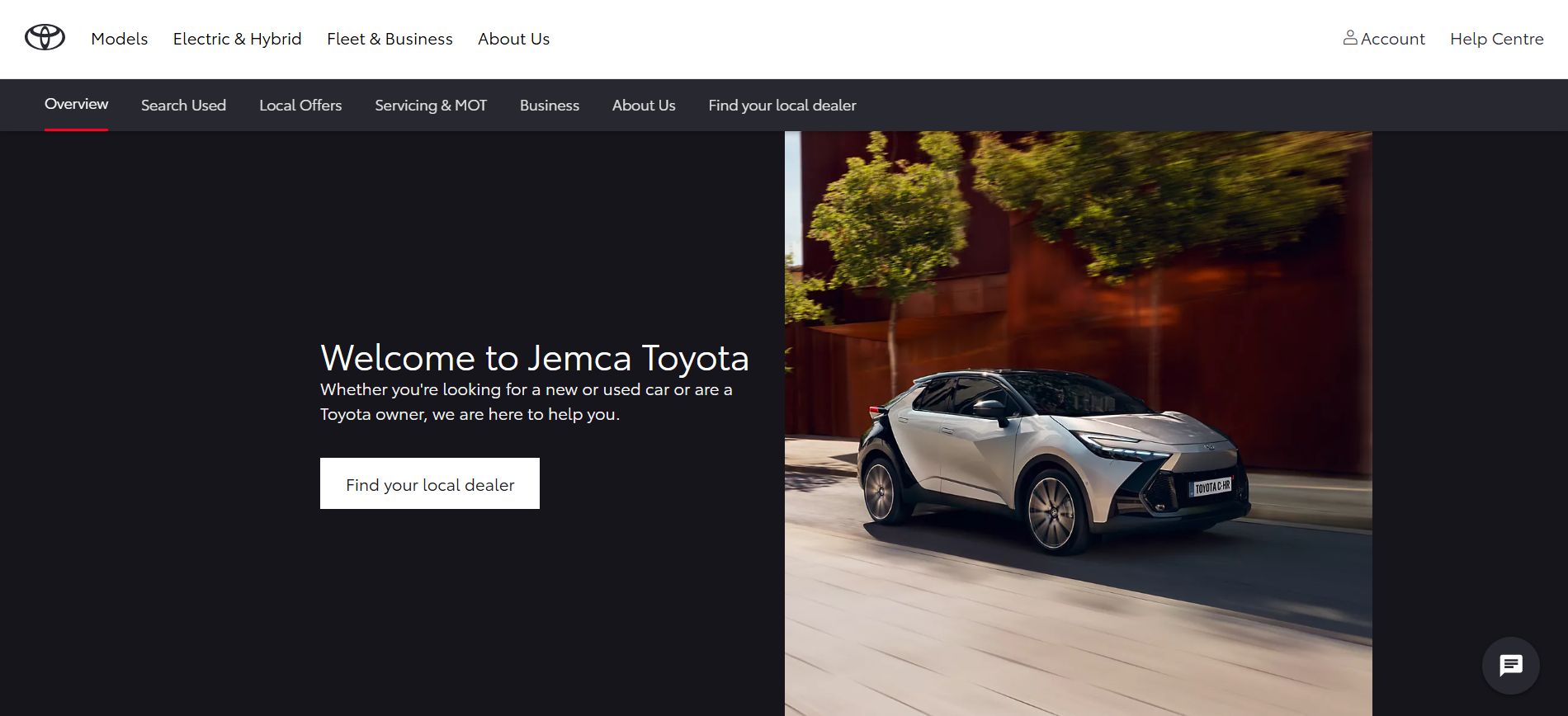The height and width of the screenshot is (716, 1568).
Task: Click the Account person icon
Action: tap(1350, 37)
